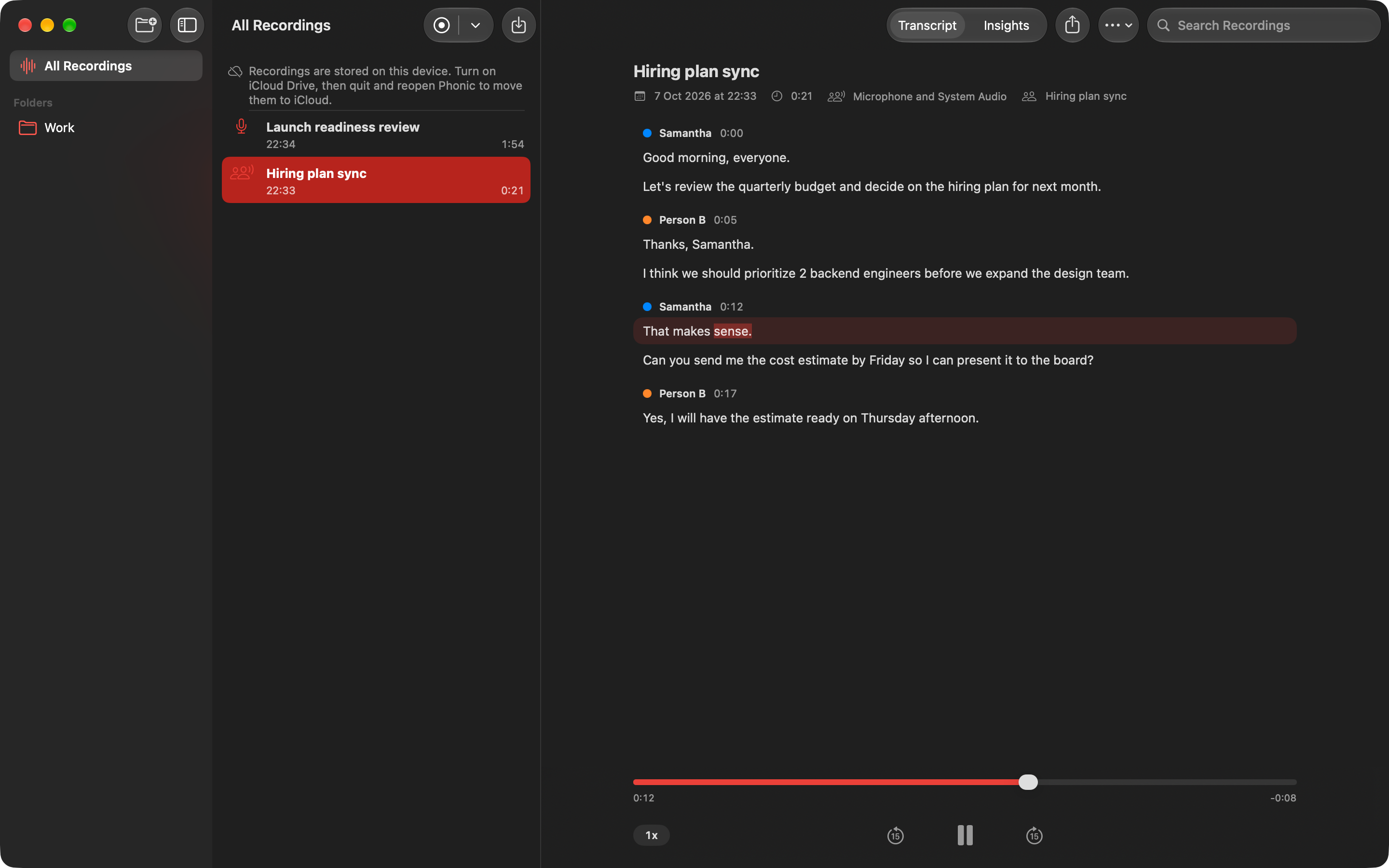This screenshot has width=1389, height=868.
Task: Click the playback progress slider thumb
Action: pos(1028,782)
